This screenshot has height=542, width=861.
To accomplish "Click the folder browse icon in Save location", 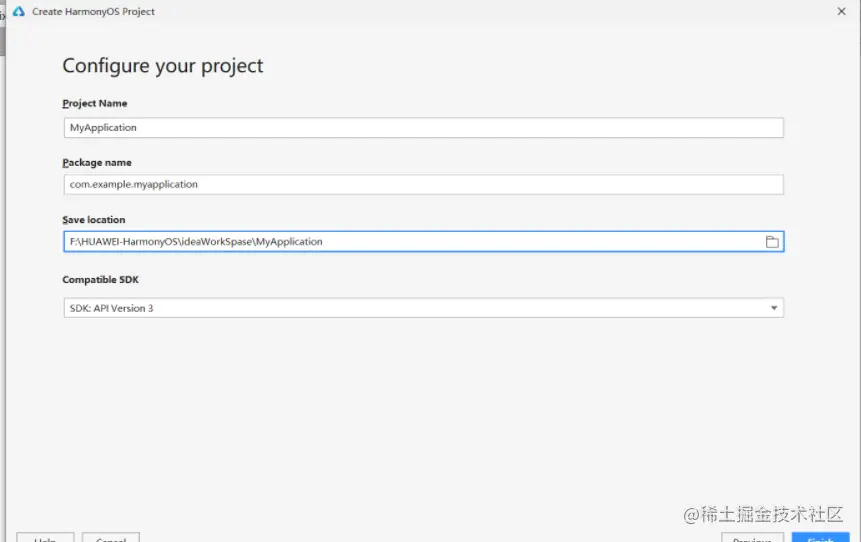I will click(x=772, y=242).
